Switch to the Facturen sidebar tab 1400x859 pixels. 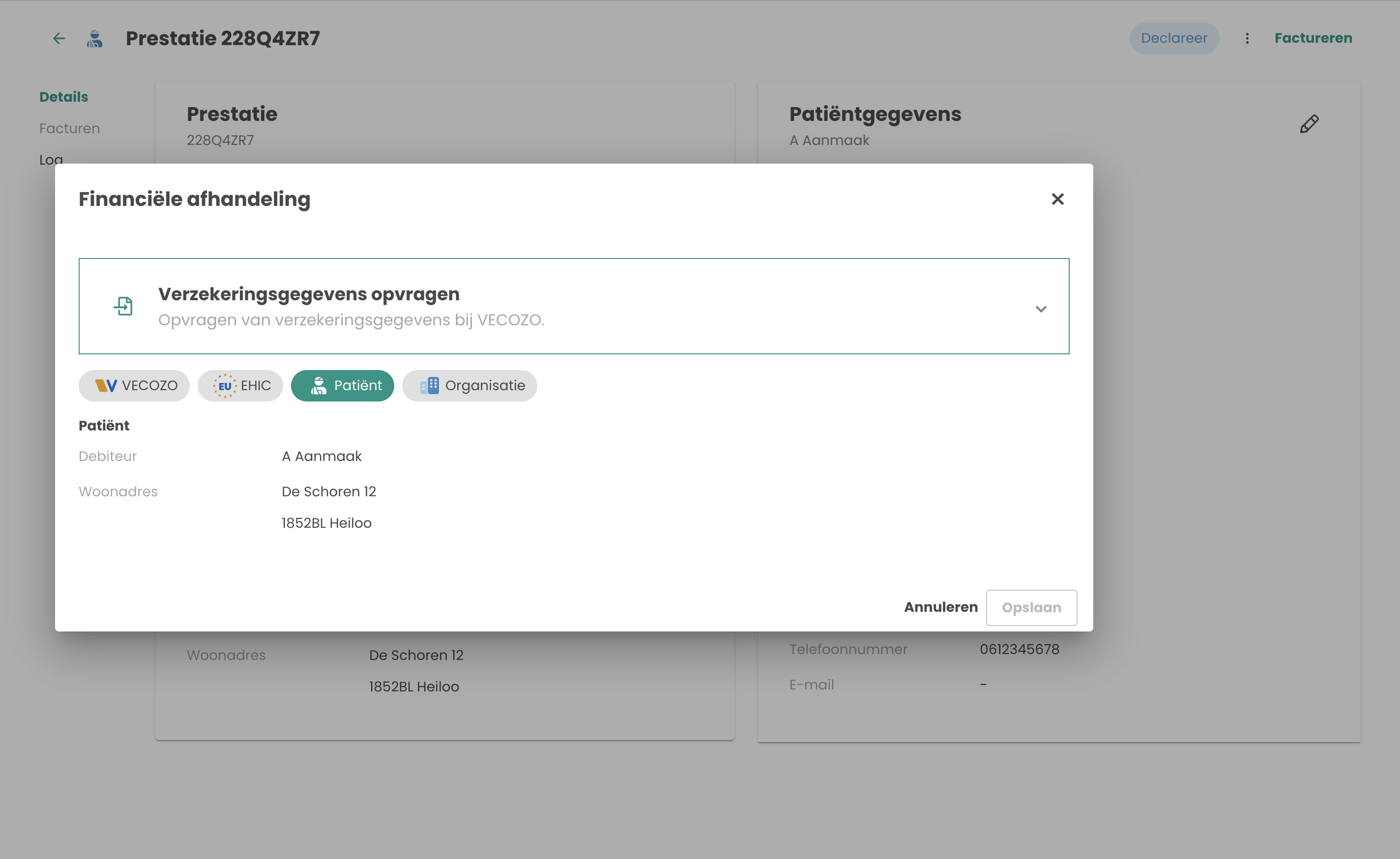pos(69,128)
